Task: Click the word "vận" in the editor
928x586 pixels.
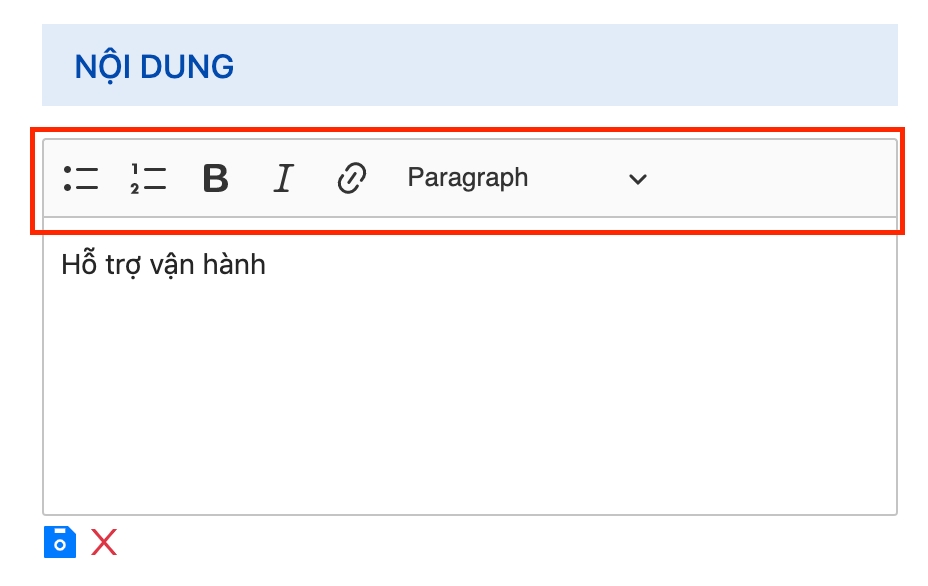Action: tap(175, 266)
